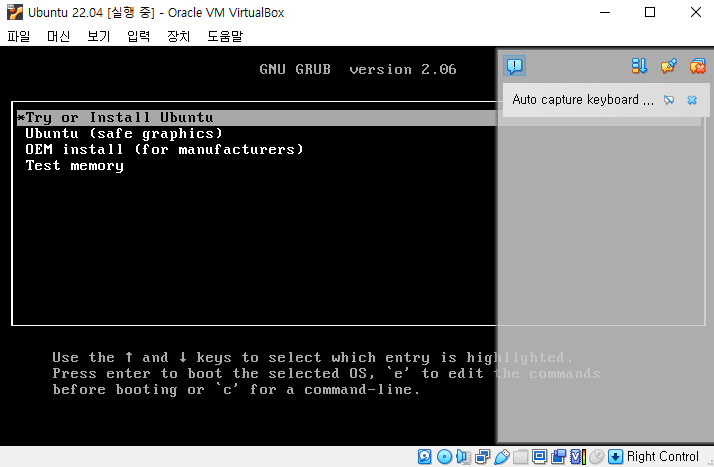Open the USB devices indicator
714x467 pixels.
(502, 457)
